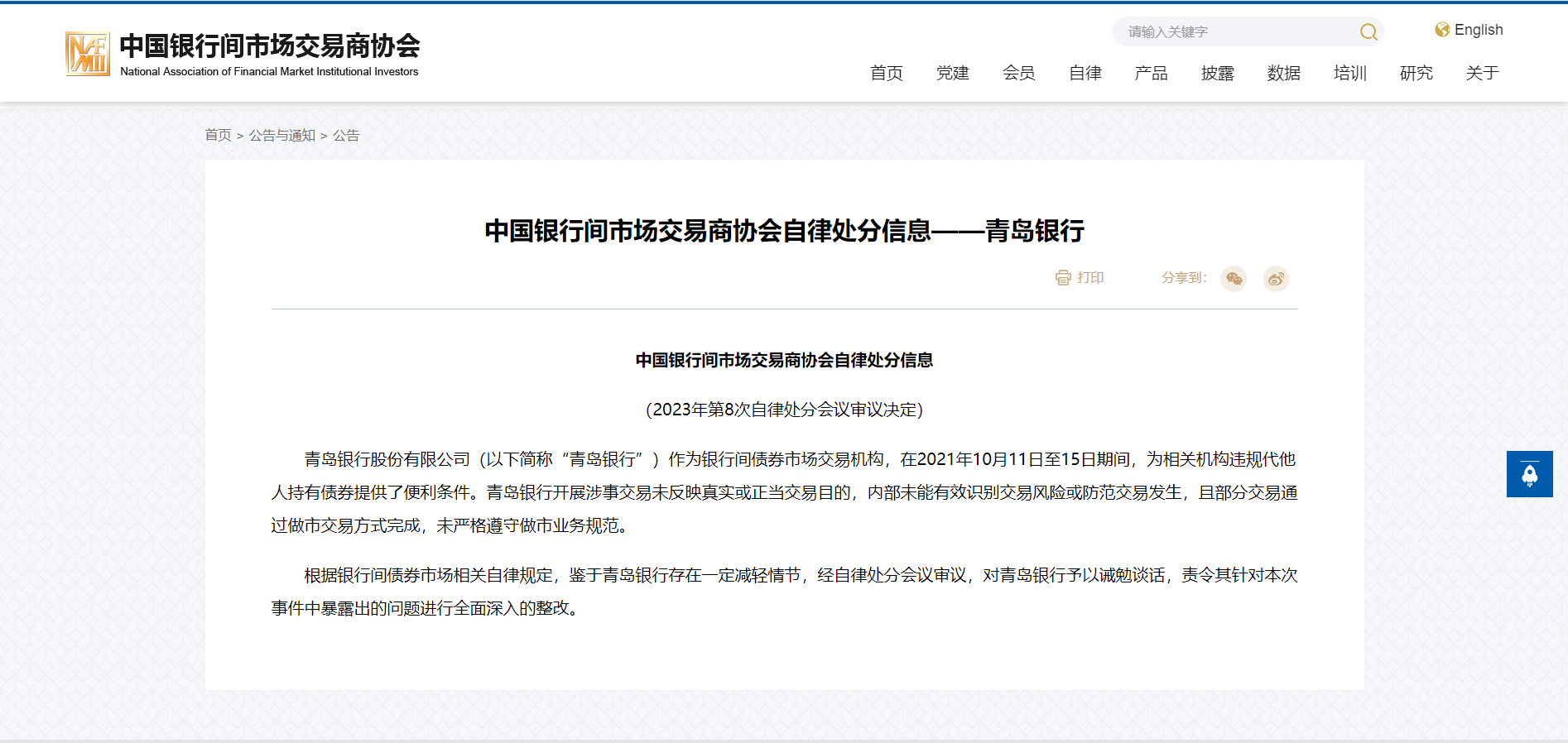The width and height of the screenshot is (1568, 743).
Task: Open the 党建 navigation menu
Action: point(952,73)
